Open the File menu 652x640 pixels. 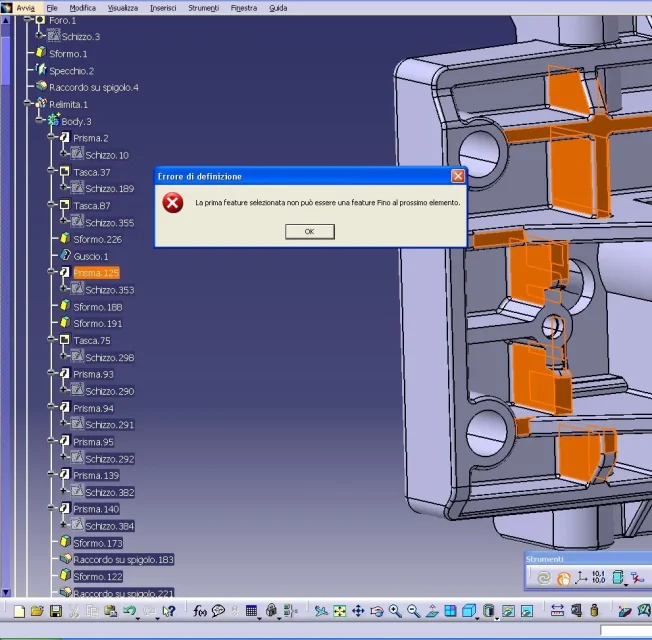point(52,8)
